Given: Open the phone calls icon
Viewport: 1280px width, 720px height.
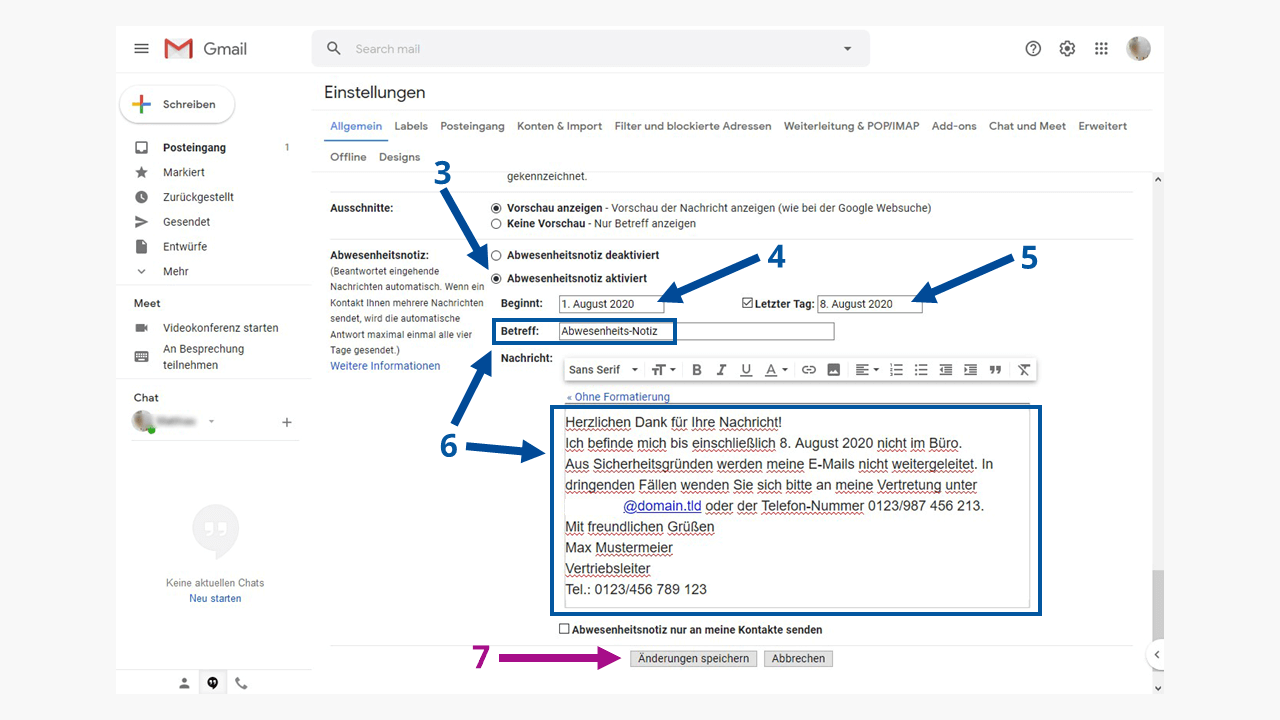Looking at the screenshot, I should (x=241, y=684).
